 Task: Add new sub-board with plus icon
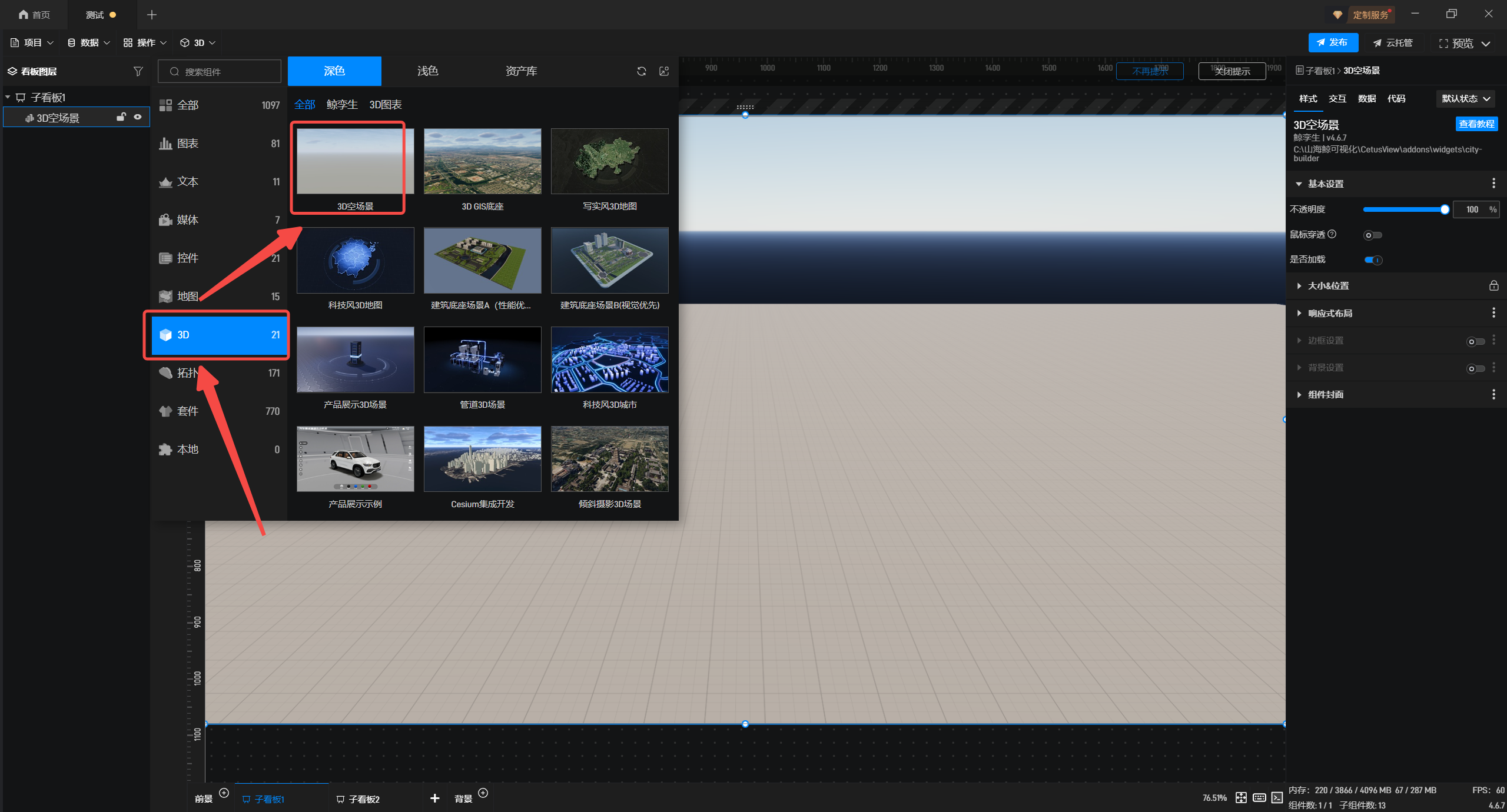click(434, 798)
